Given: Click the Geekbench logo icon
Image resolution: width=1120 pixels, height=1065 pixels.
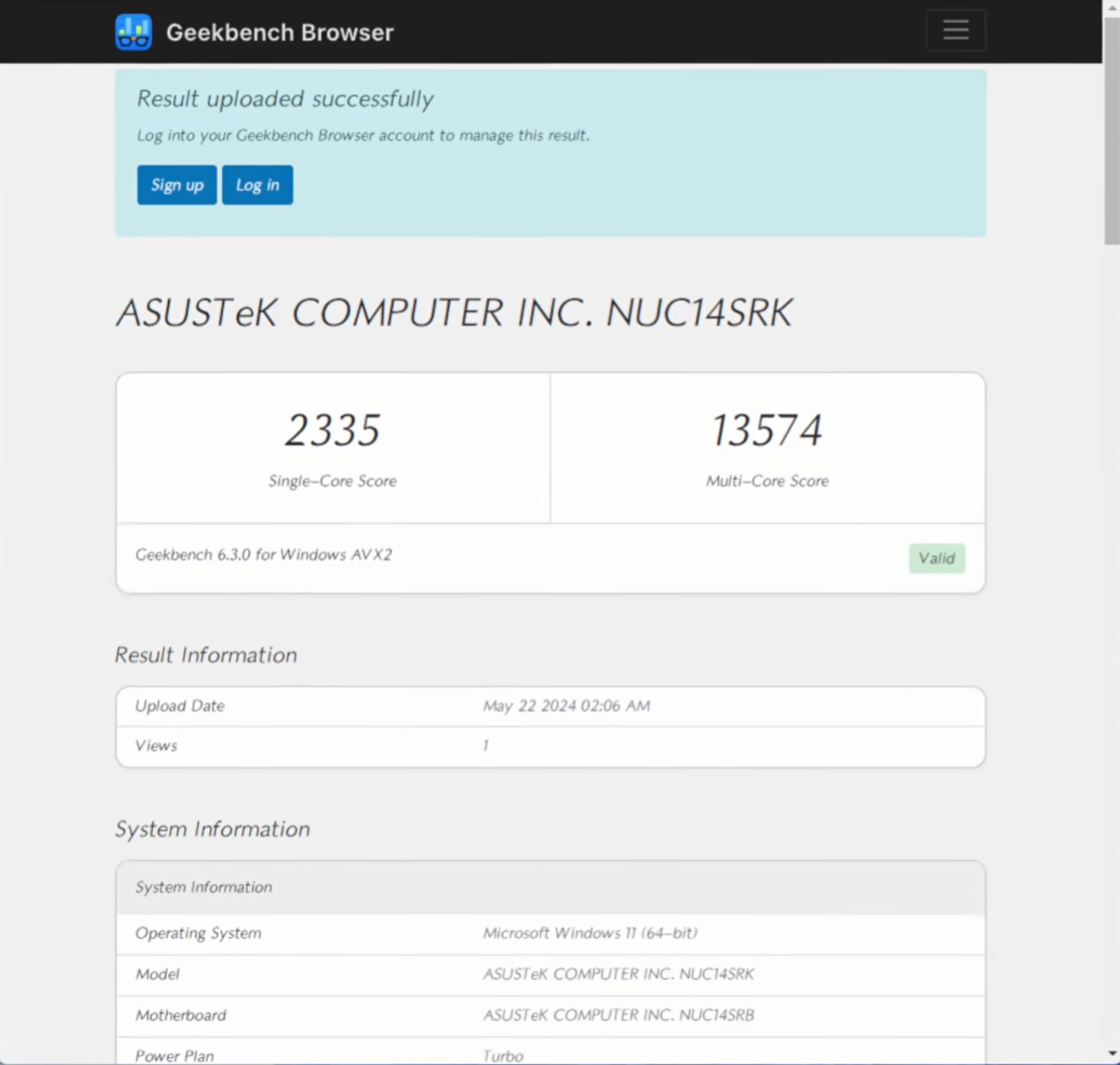Looking at the screenshot, I should coord(133,32).
